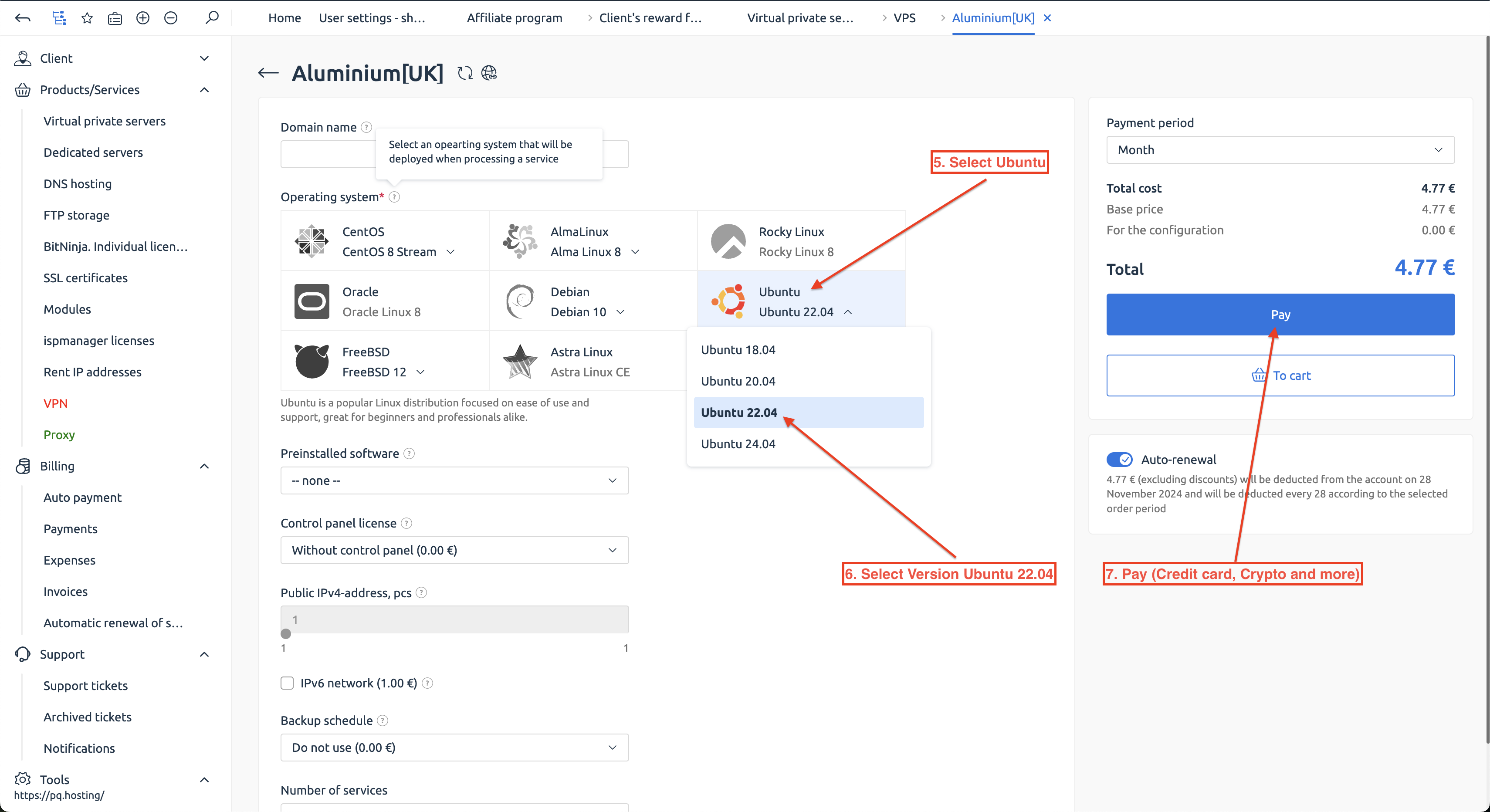Click the Control panel license help icon
Screen dimensions: 1490x812
(x=406, y=523)
